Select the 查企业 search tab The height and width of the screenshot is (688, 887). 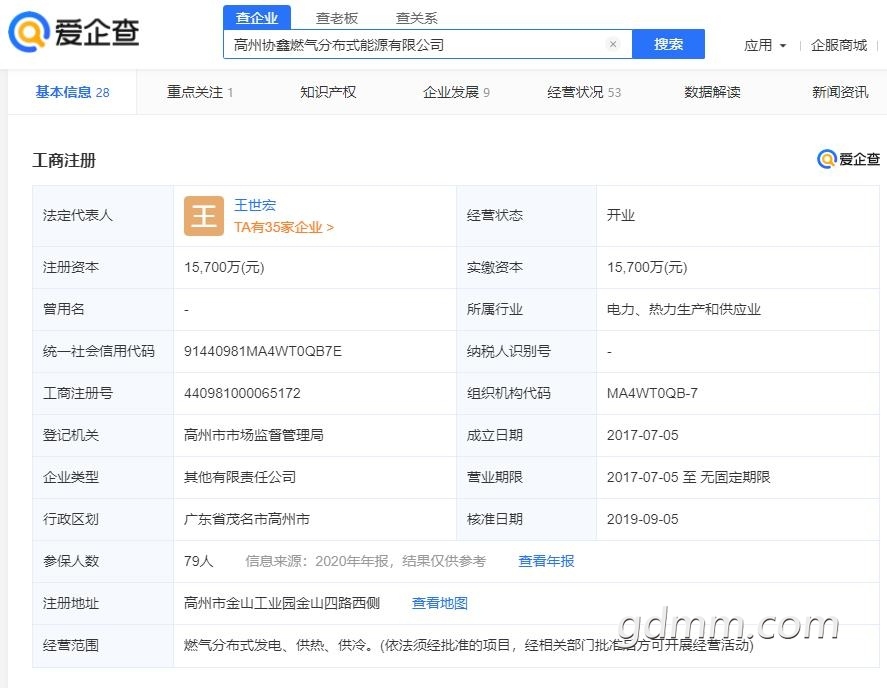[x=257, y=18]
